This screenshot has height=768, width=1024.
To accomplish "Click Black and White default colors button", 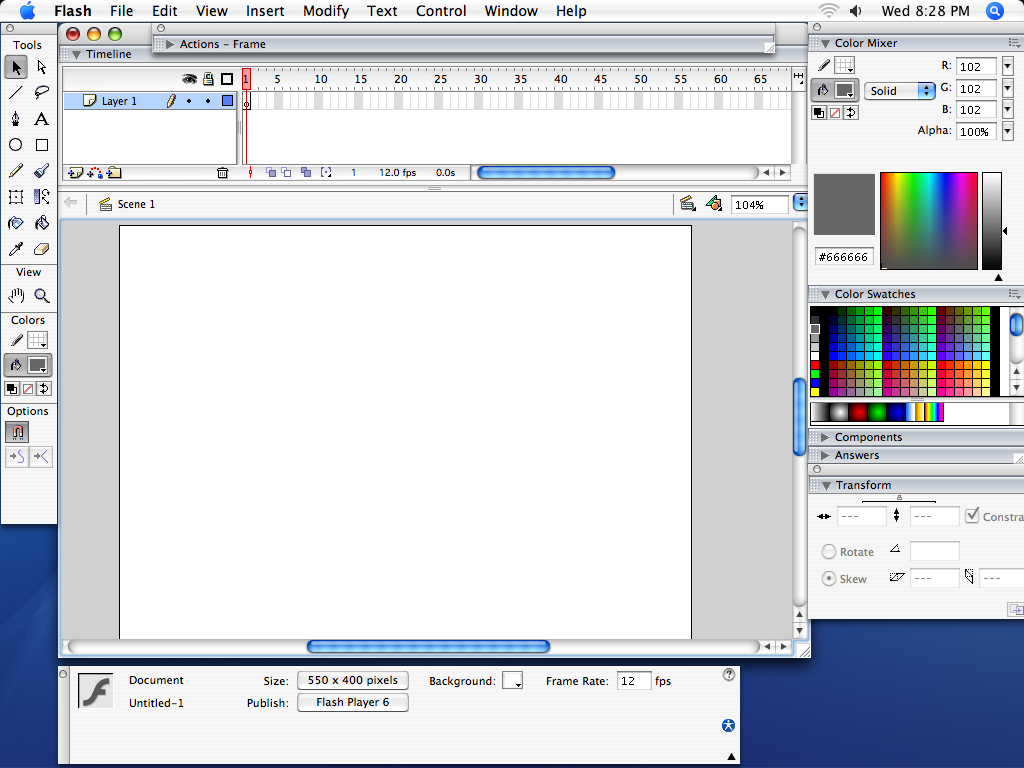I will pos(12,389).
